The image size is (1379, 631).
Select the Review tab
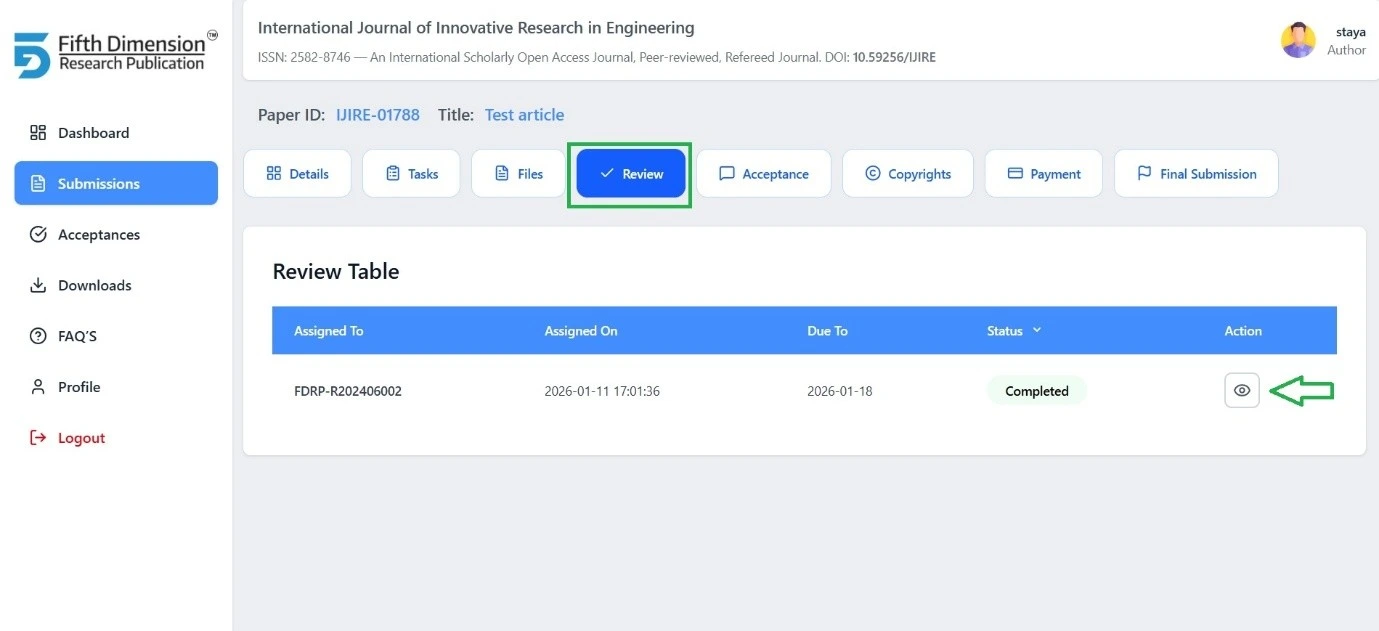pos(630,173)
